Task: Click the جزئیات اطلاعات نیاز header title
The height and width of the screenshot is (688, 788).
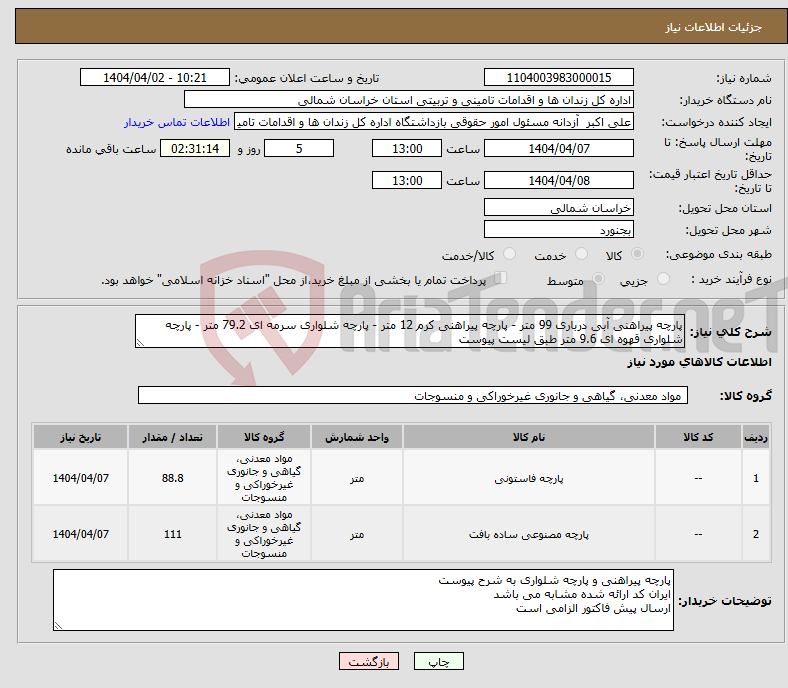Action: (x=713, y=27)
